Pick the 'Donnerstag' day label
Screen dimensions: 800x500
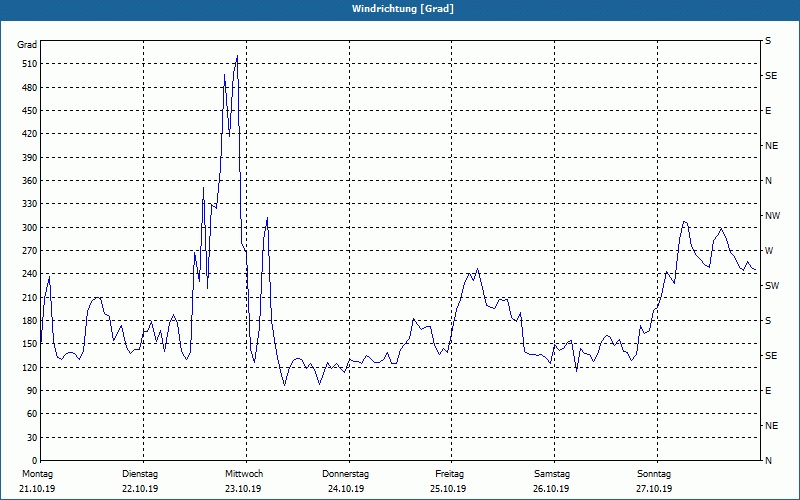point(345,474)
